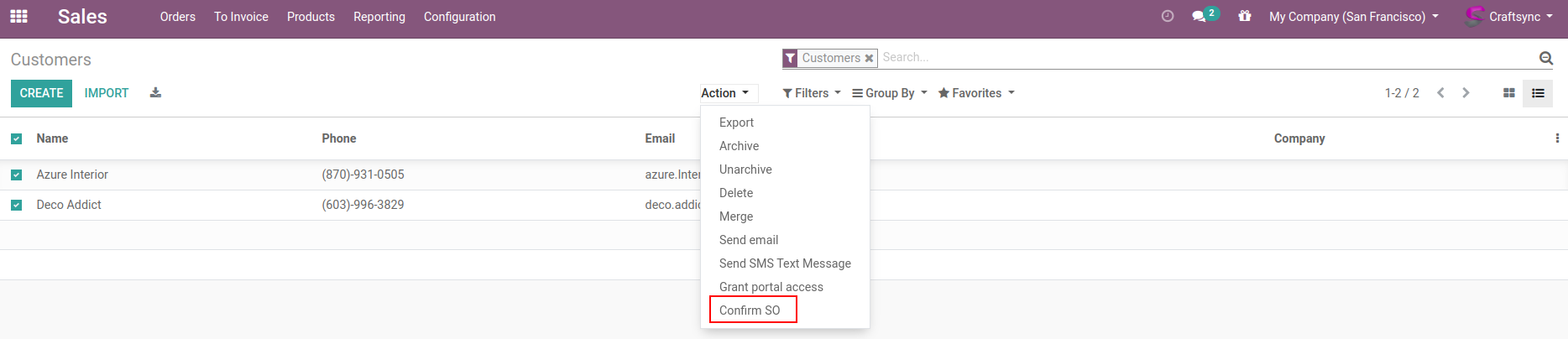
Task: Choose Archive in the Action menu
Action: coord(739,146)
